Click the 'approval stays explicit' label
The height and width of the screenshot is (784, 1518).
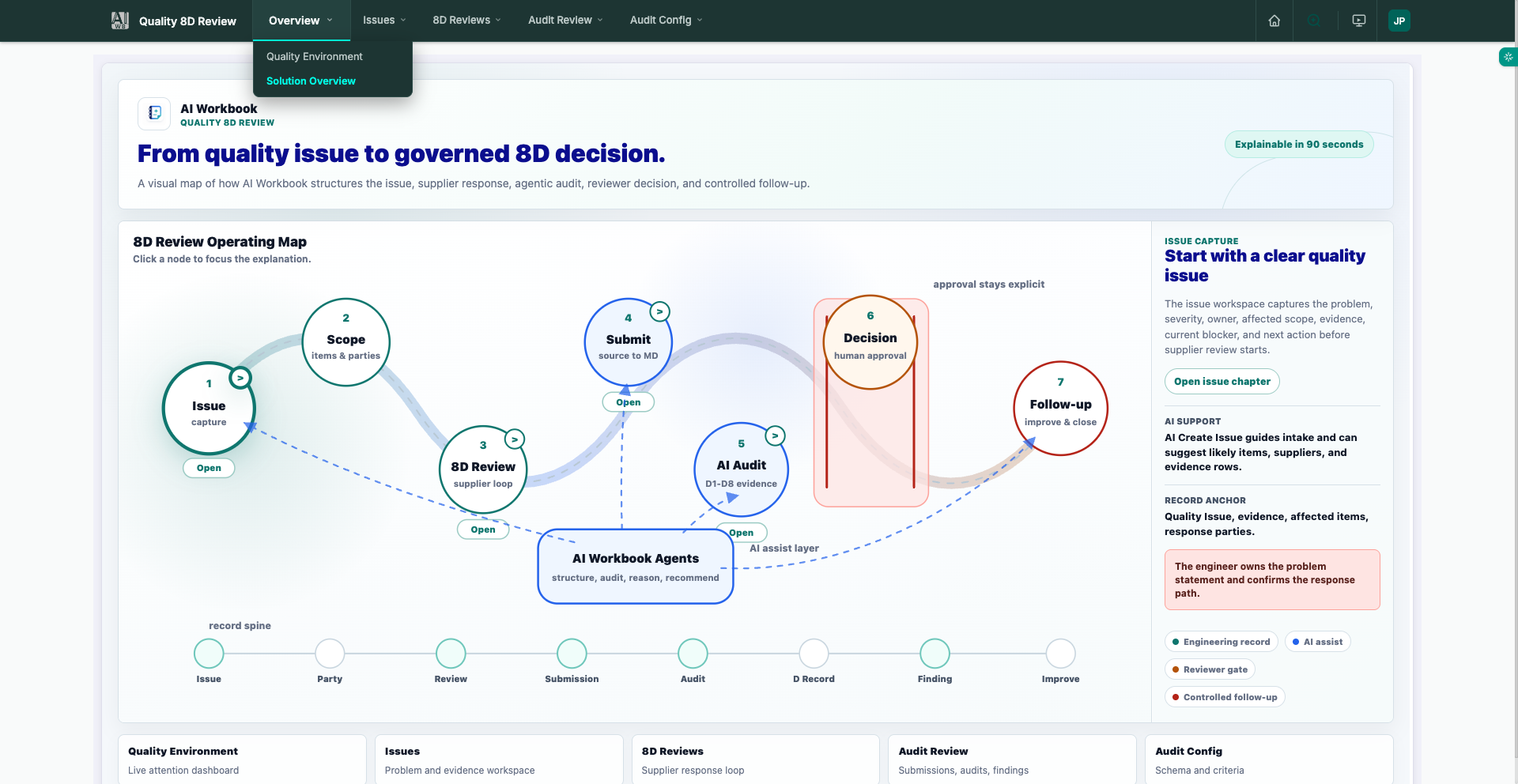988,285
